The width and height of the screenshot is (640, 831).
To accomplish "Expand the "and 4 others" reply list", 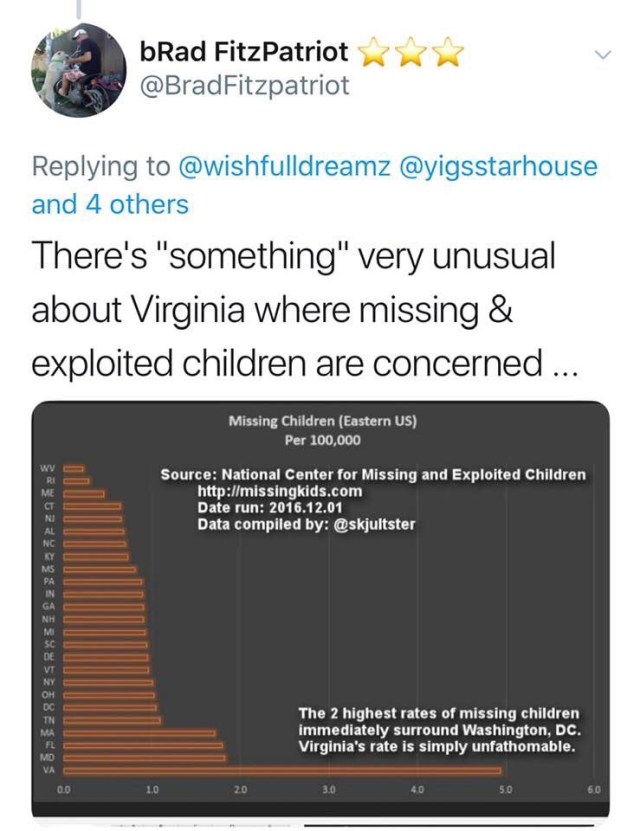I will click(x=110, y=205).
